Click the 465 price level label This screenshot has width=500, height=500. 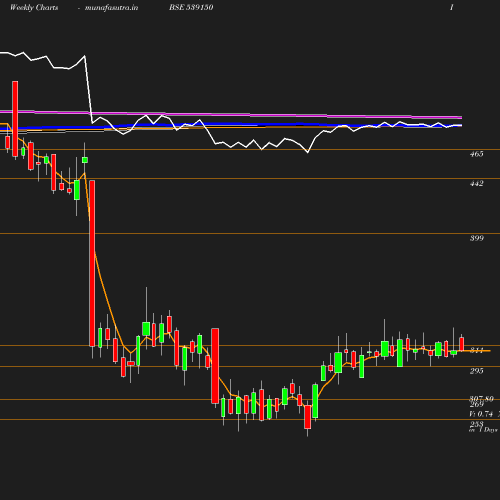coord(477,154)
